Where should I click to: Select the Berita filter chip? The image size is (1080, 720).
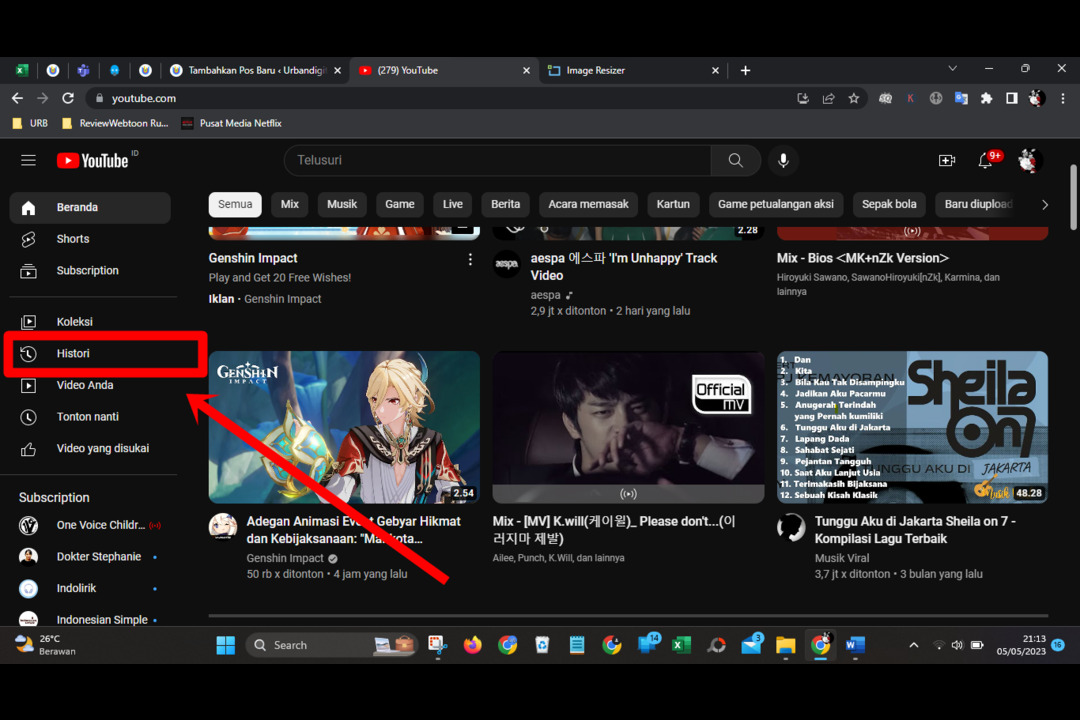[x=506, y=204]
